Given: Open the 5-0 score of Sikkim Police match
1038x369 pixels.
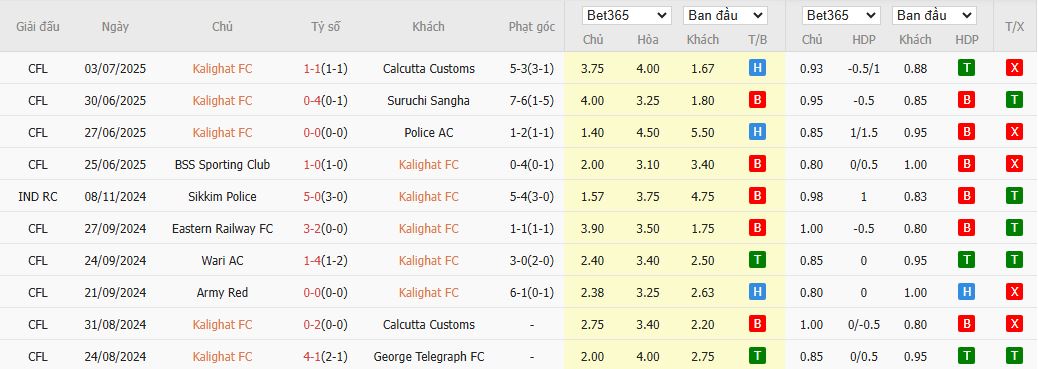Looking at the screenshot, I should pos(312,197).
